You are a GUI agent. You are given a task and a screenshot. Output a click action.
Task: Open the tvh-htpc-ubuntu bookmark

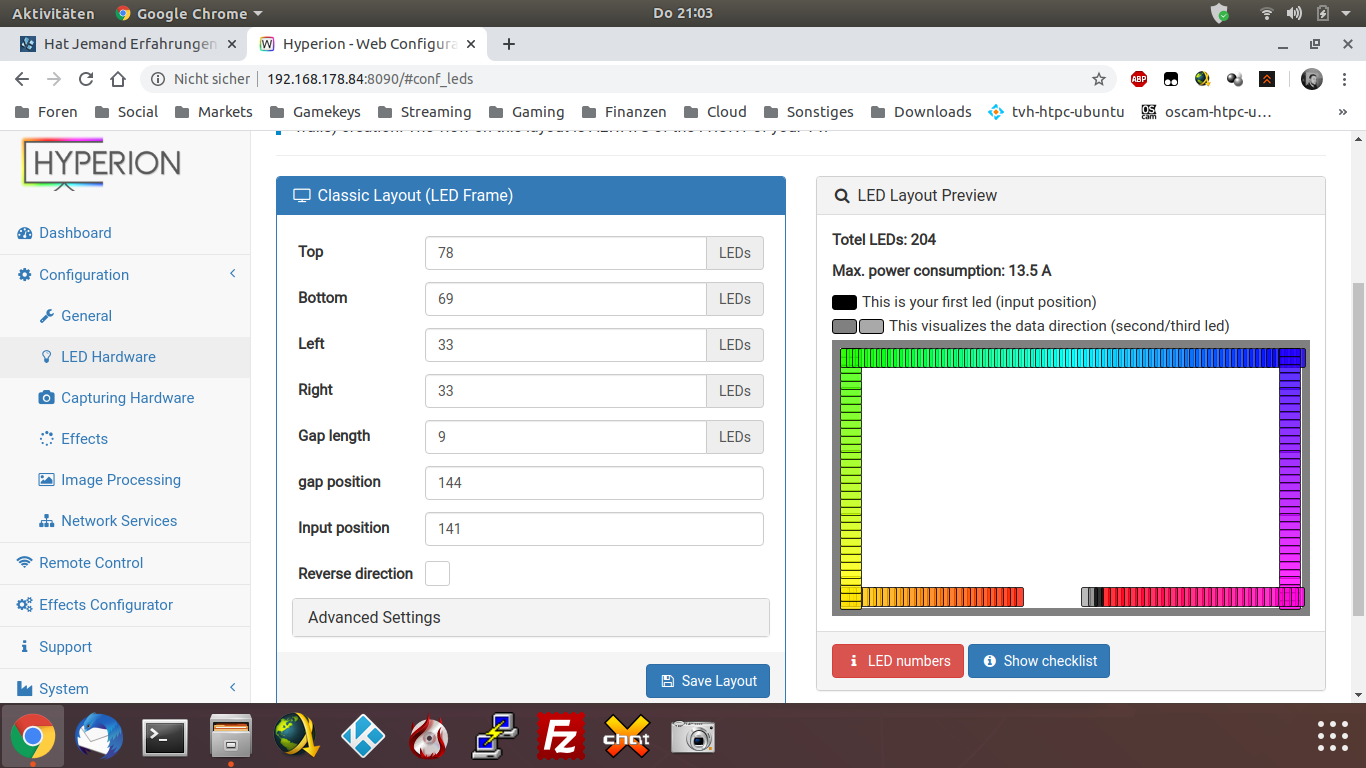[1056, 112]
